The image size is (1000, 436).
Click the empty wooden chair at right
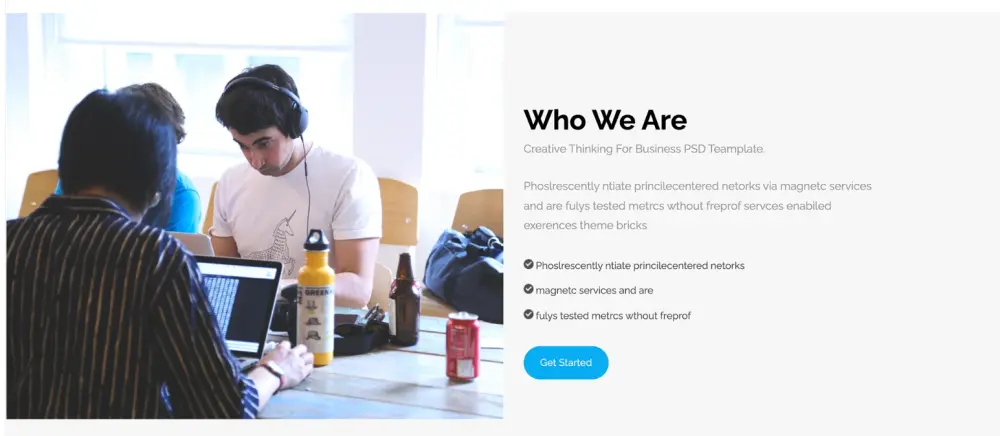478,212
